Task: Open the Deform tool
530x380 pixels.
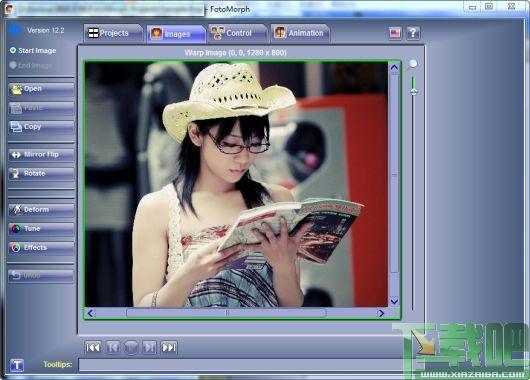Action: tap(41, 210)
